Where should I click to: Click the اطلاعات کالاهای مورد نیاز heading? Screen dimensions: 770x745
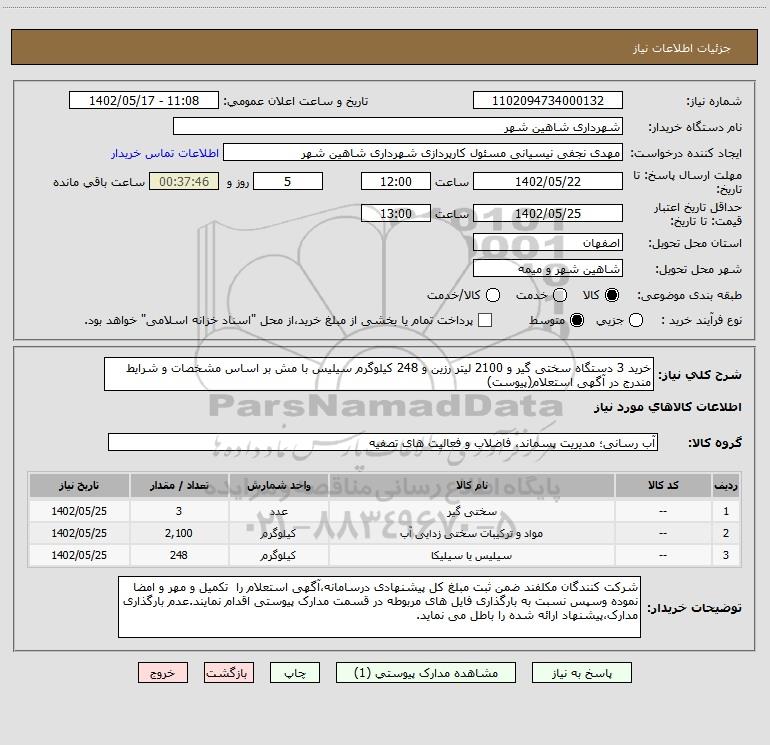(x=667, y=407)
